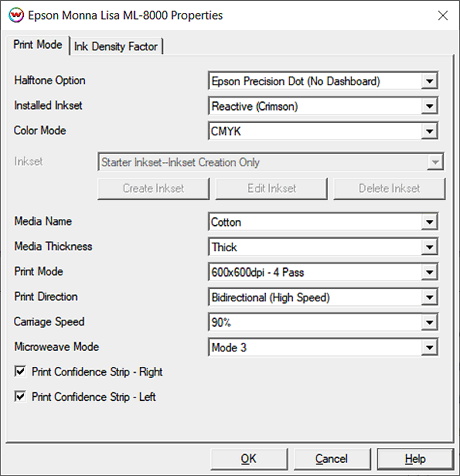Expand the Installed Inkset dropdown
This screenshot has width=460, height=476.
coord(323,106)
